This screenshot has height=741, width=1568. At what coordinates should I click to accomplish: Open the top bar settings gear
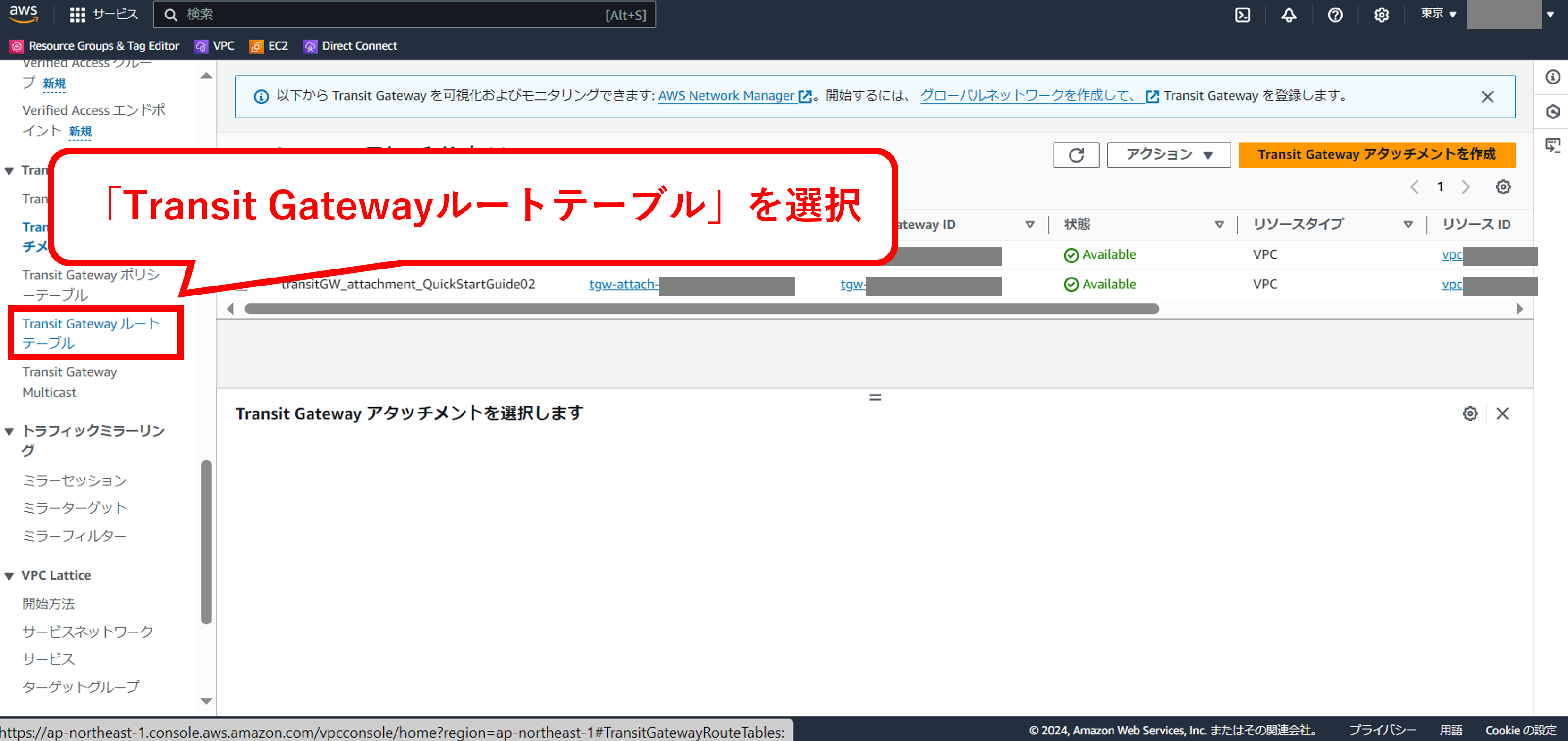pyautogui.click(x=1381, y=15)
